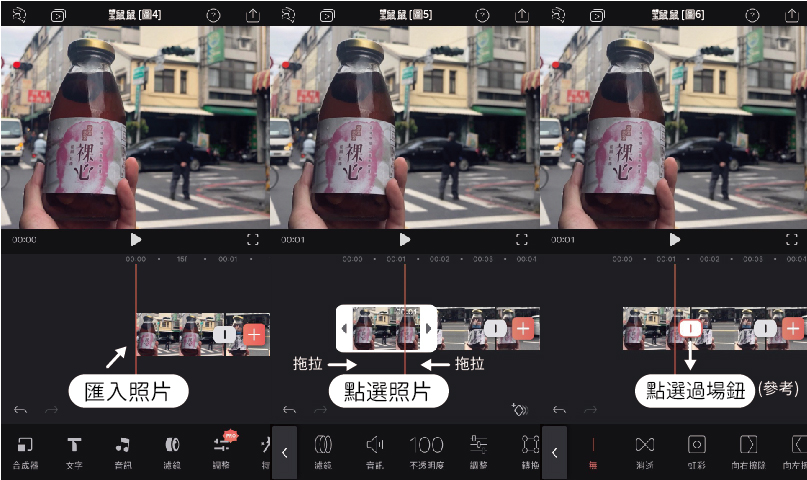Screen dimensions: 807x480
Task: Toggle fullscreen preview in the 圖6 panel
Action: click(792, 239)
